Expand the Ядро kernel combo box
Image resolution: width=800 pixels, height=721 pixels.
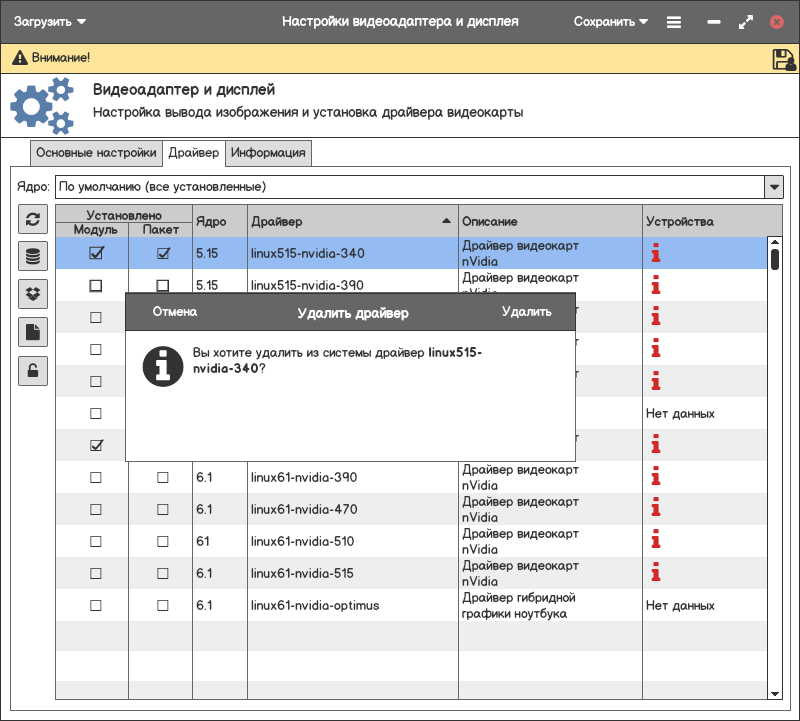coord(773,187)
